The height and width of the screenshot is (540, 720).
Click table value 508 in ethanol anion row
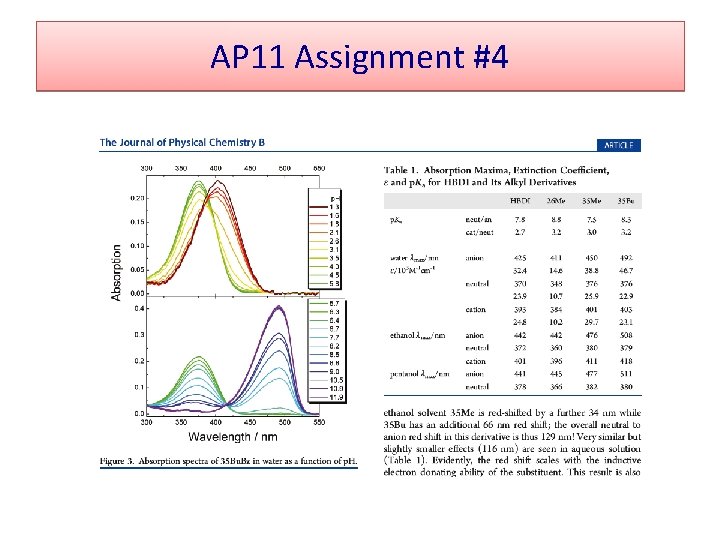point(626,335)
